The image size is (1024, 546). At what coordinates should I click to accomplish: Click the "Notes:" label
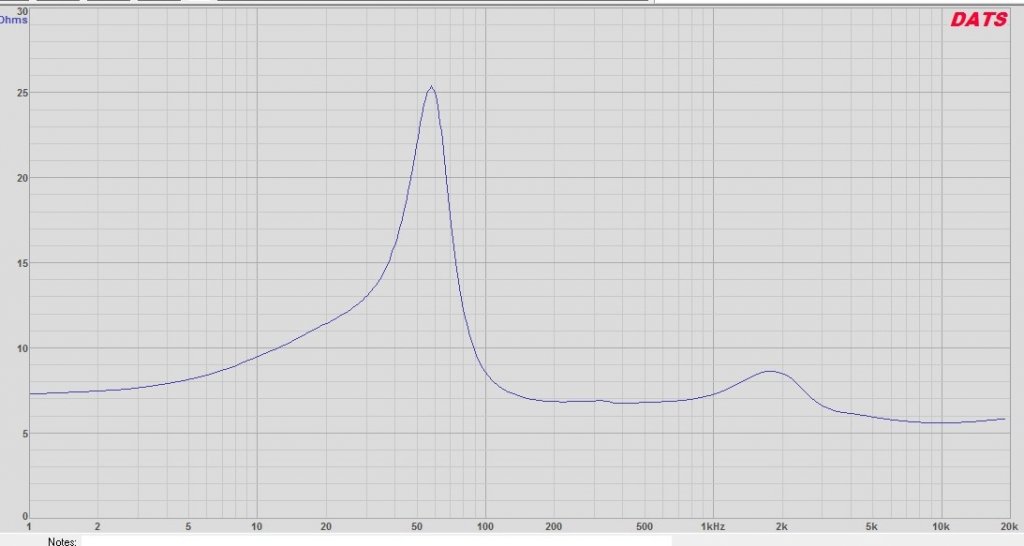pyautogui.click(x=62, y=541)
